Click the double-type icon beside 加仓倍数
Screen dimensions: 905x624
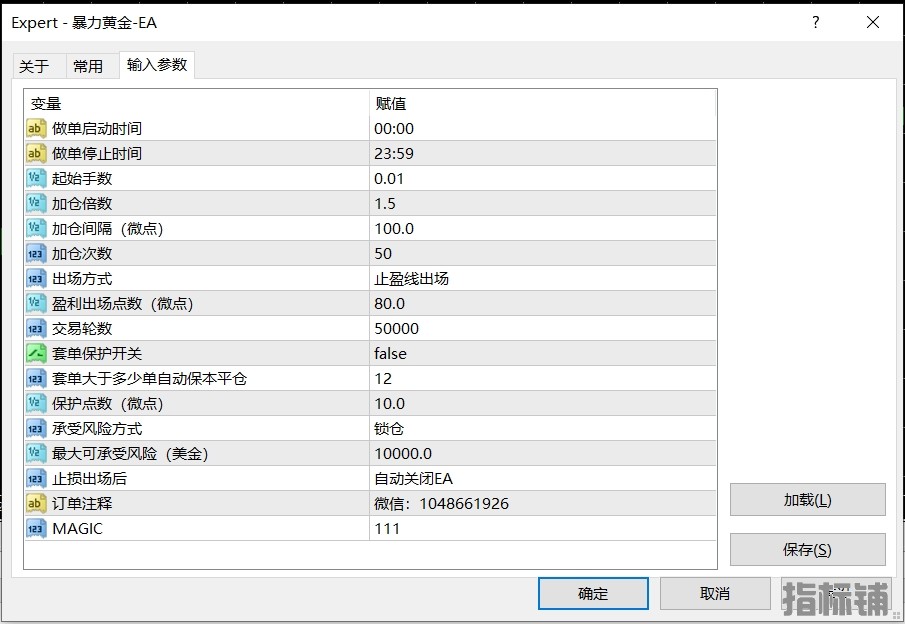coord(36,204)
